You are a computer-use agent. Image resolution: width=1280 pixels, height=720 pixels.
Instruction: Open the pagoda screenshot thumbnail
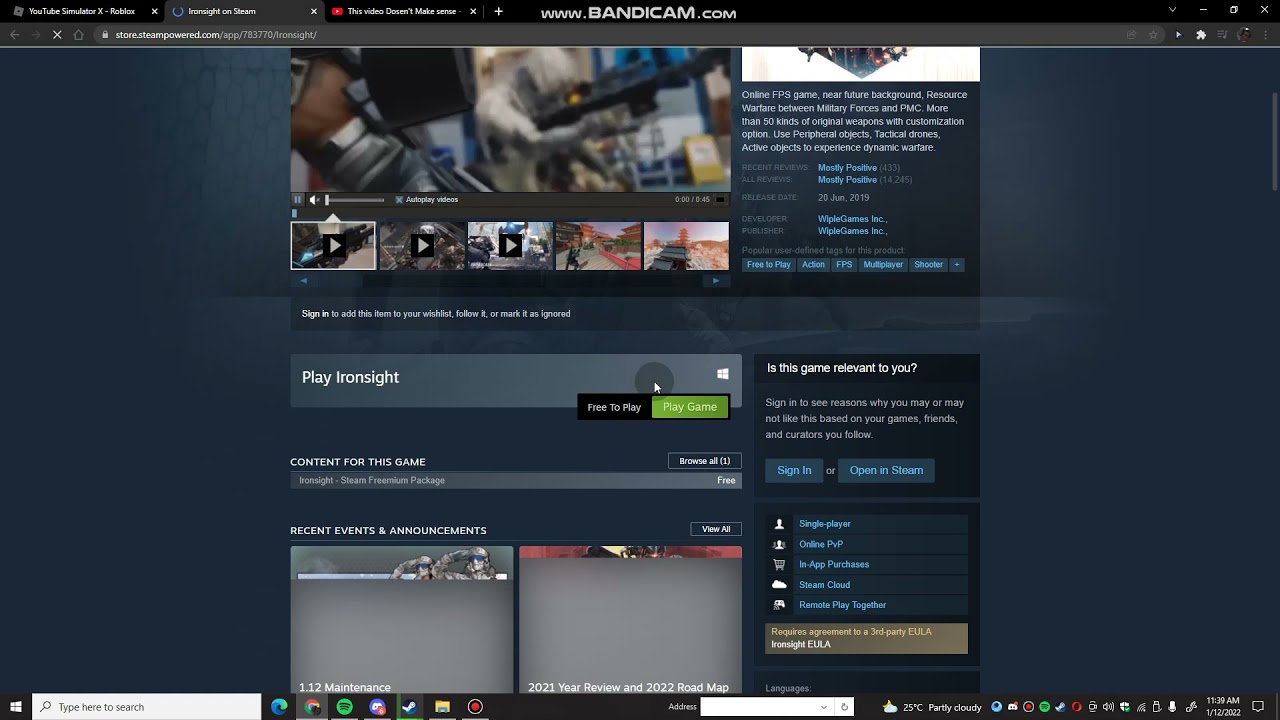tap(686, 246)
